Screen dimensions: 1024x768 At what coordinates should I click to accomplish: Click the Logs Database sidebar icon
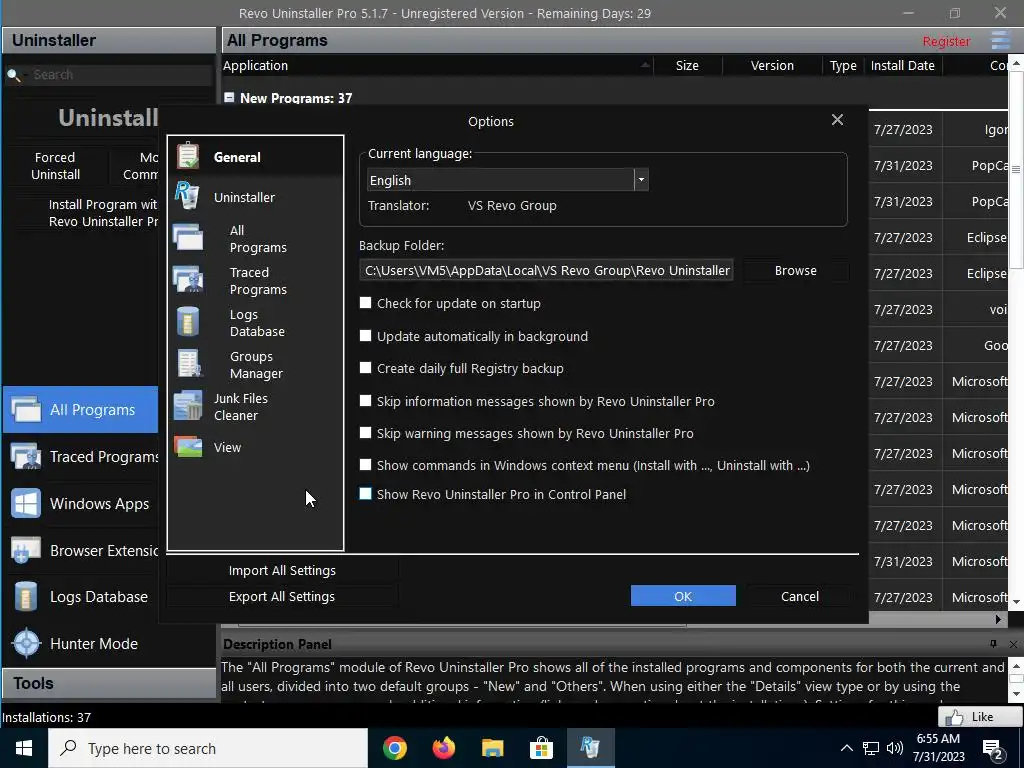[26, 596]
